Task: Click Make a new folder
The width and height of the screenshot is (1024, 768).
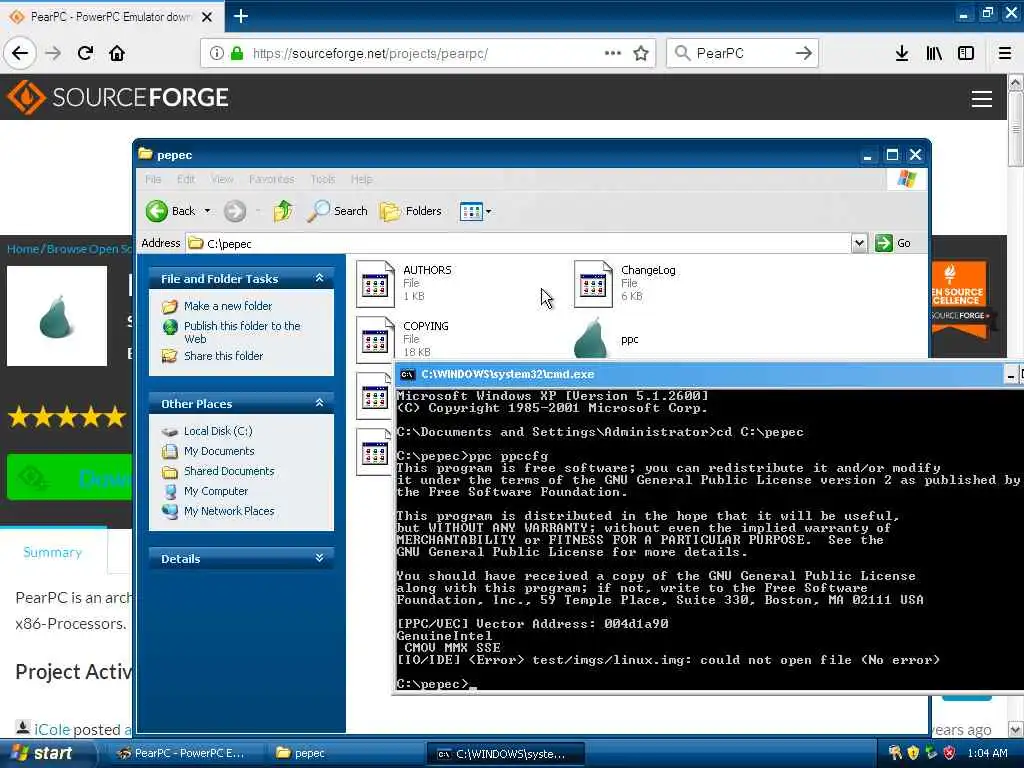Action: pyautogui.click(x=228, y=306)
